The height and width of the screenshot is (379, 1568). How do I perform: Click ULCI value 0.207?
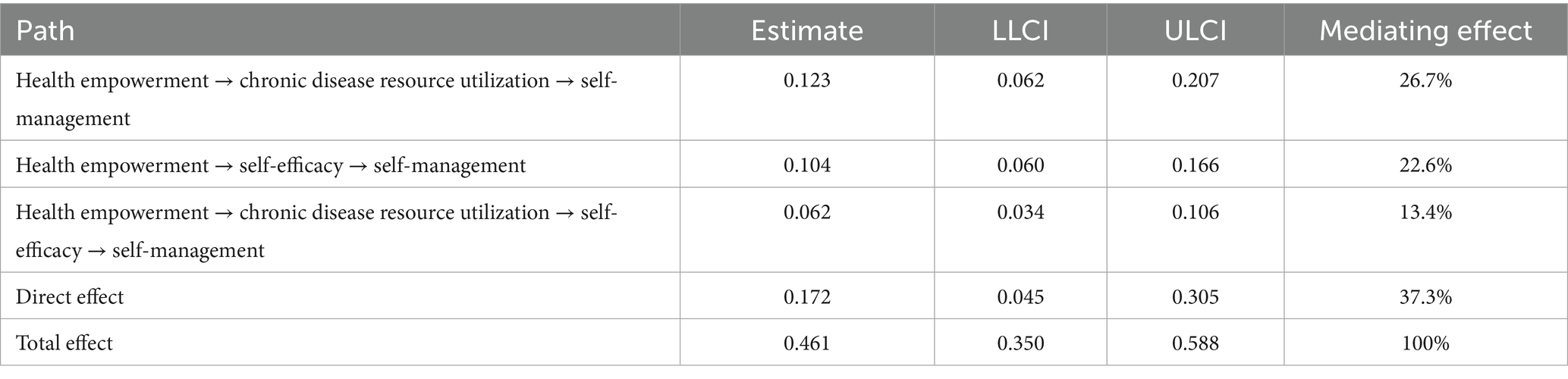pyautogui.click(x=1195, y=80)
